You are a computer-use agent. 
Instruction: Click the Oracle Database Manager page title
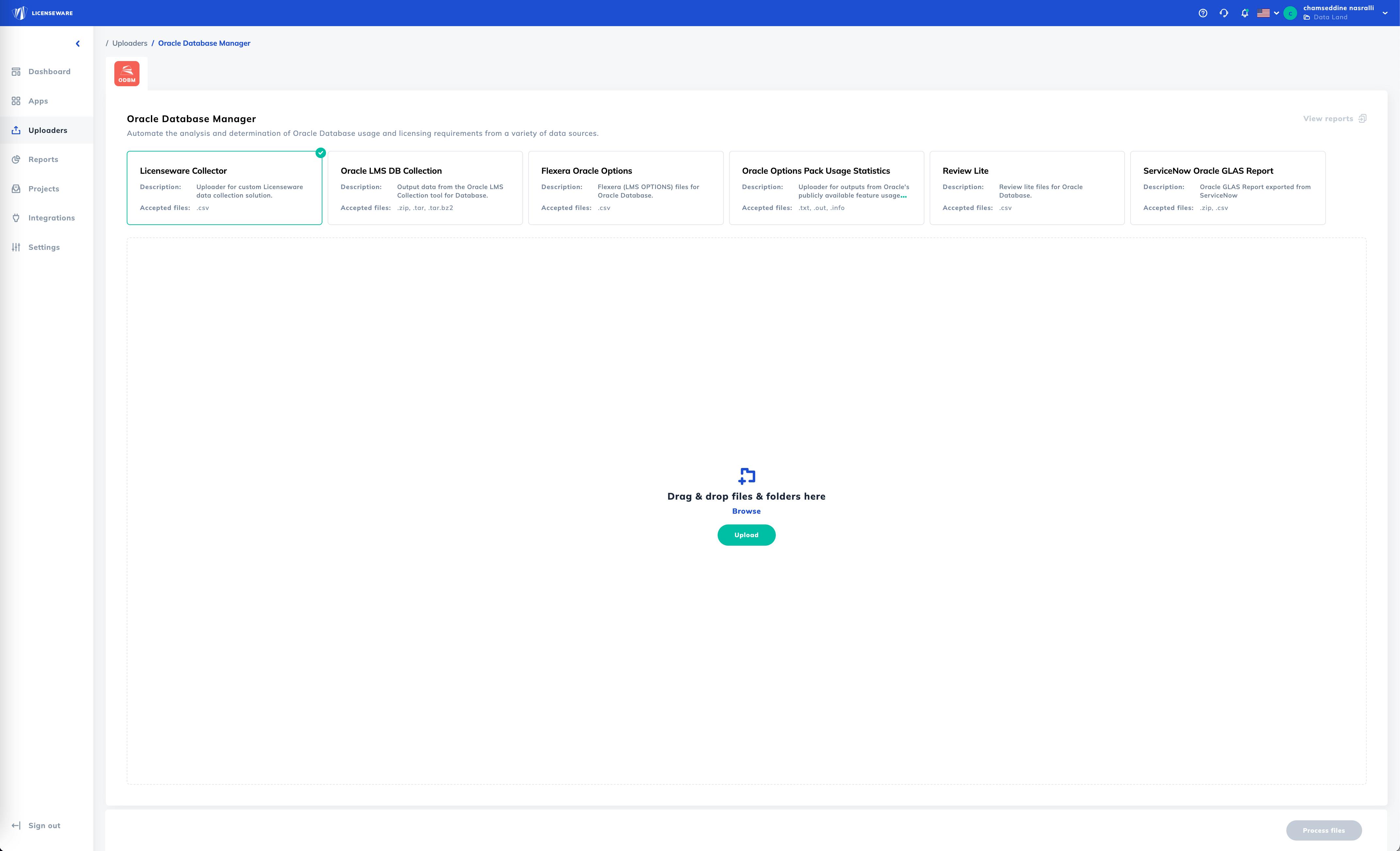point(191,119)
